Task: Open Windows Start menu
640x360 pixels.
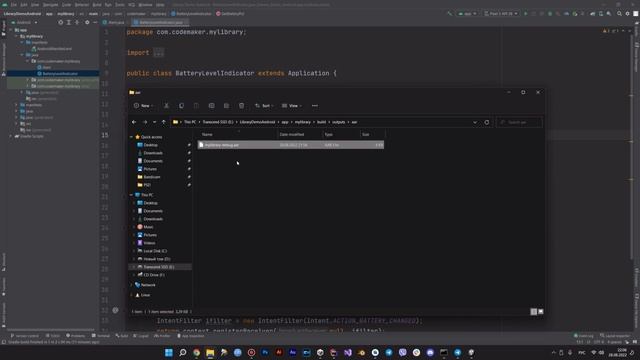Action: click(169, 352)
